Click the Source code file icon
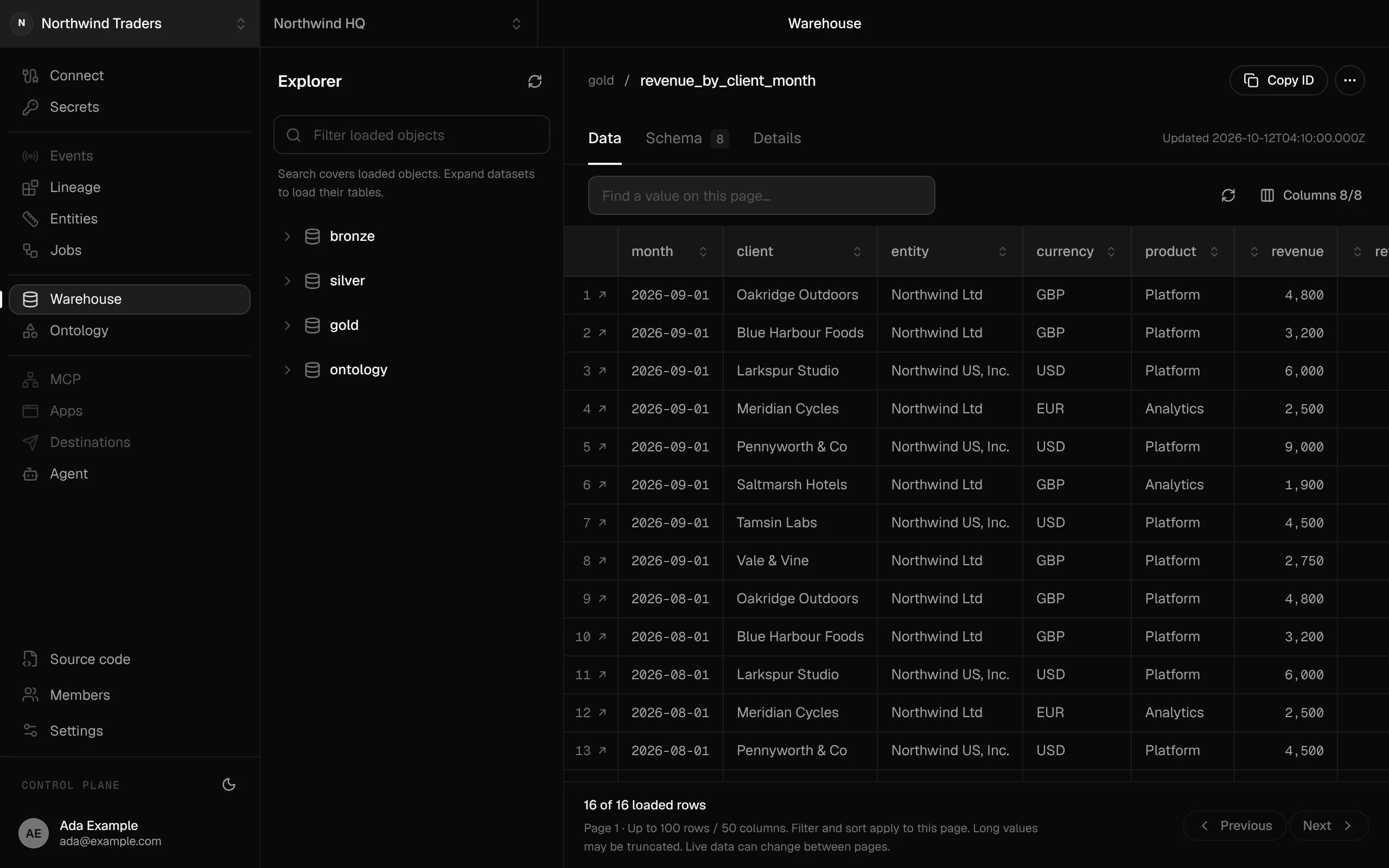The height and width of the screenshot is (868, 1389). (x=30, y=660)
